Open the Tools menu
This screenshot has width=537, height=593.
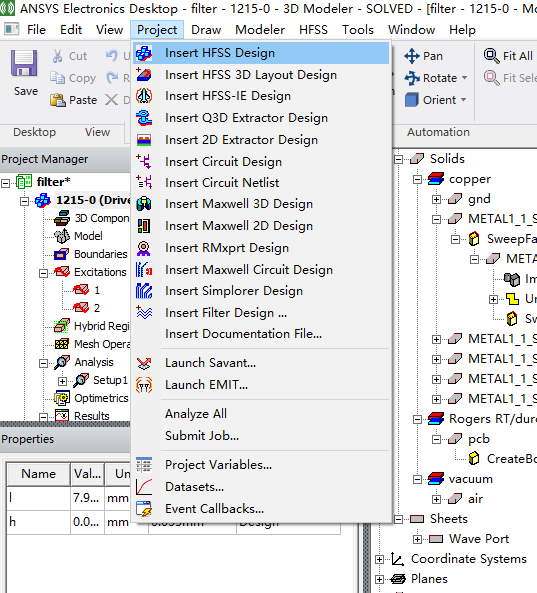pos(358,29)
